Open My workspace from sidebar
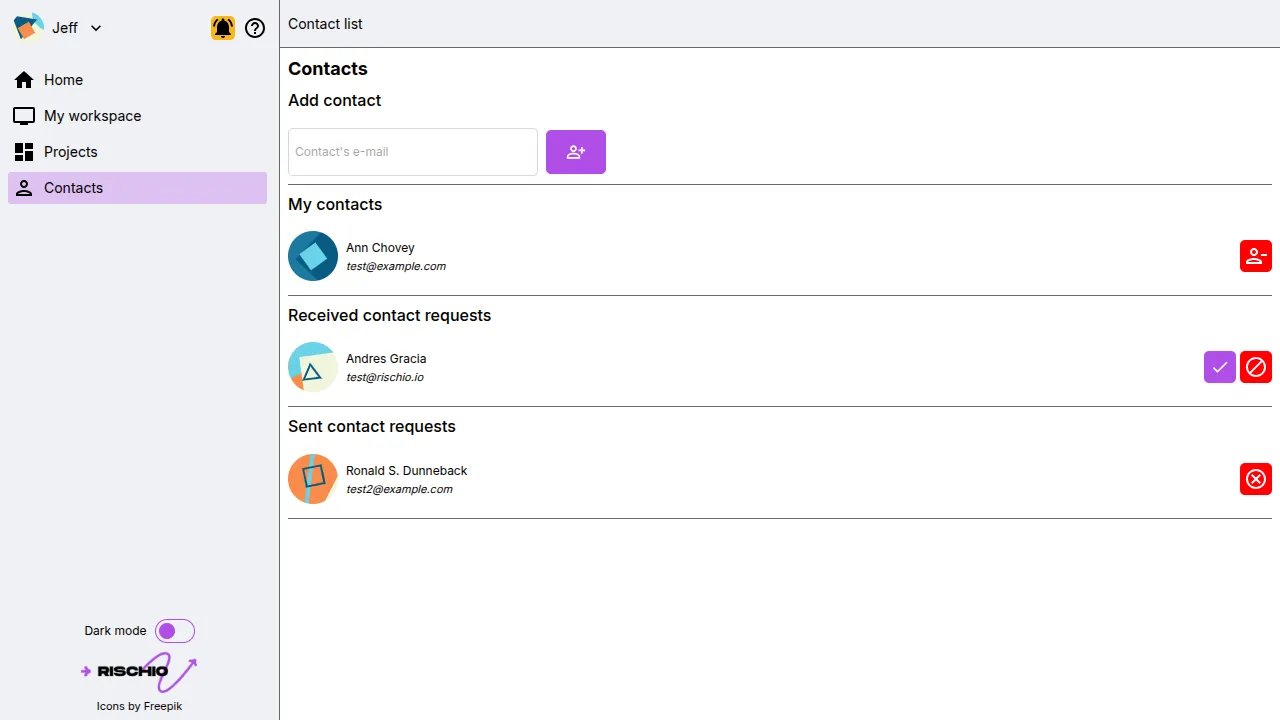The image size is (1280, 720). (x=92, y=116)
